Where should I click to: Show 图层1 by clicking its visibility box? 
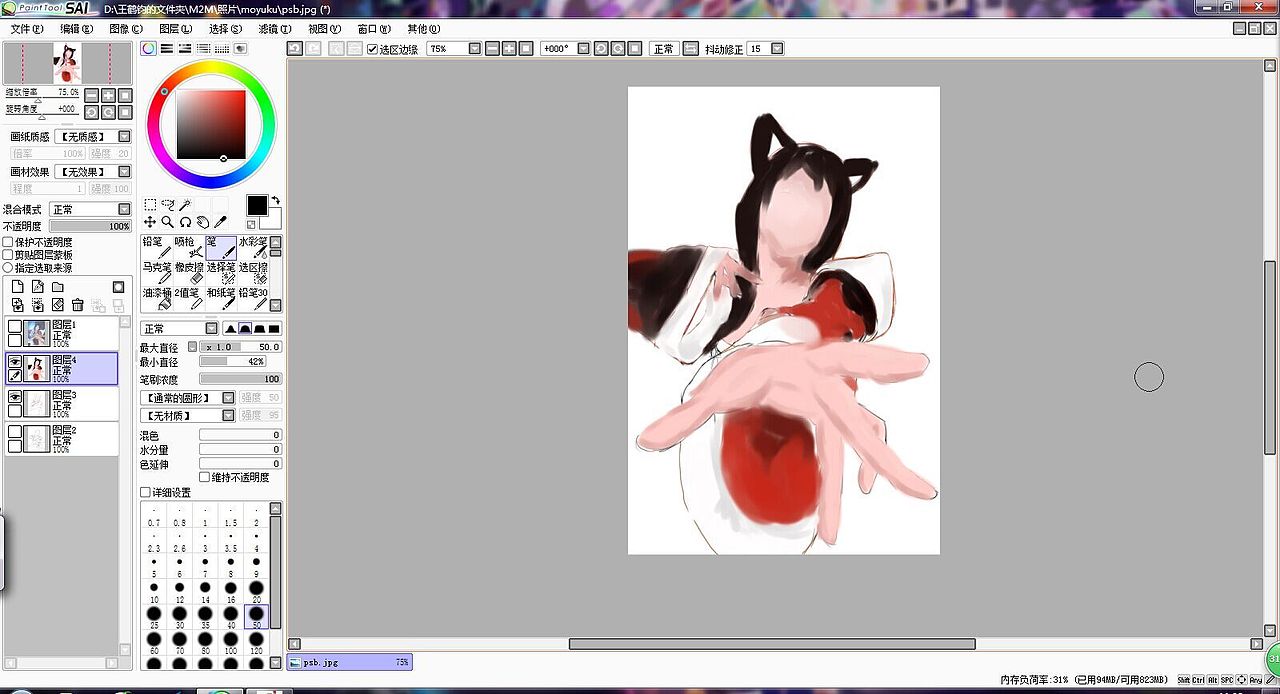click(x=14, y=326)
